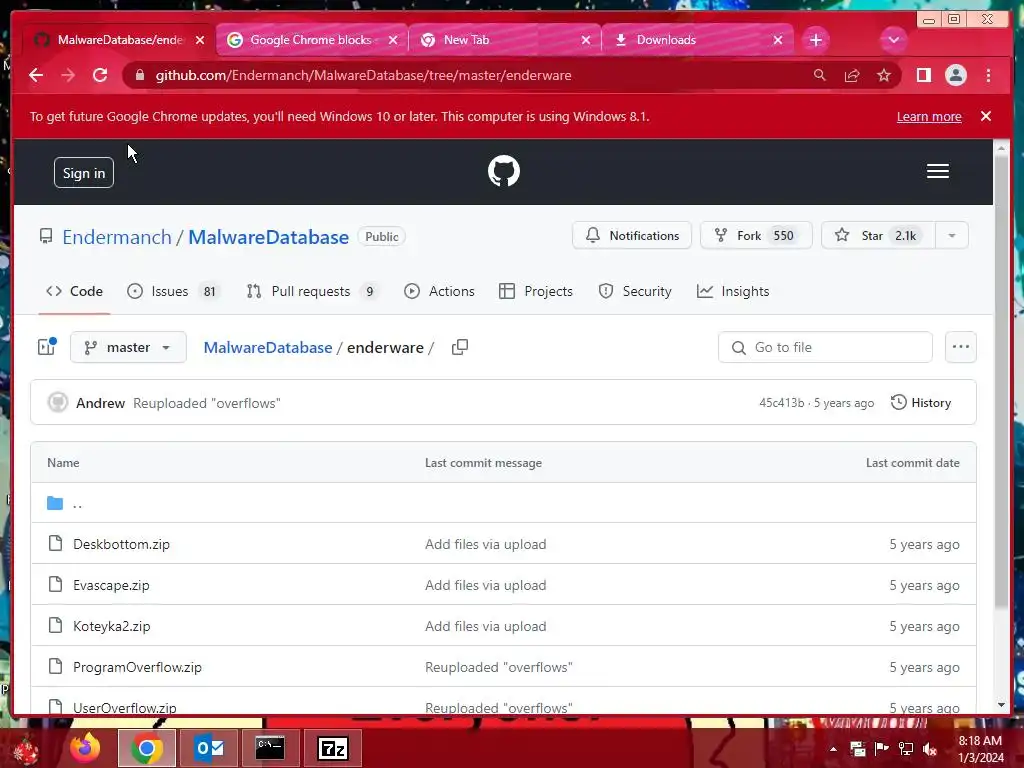This screenshot has height=768, width=1024.
Task: Open a new tab with plus button
Action: coord(816,40)
